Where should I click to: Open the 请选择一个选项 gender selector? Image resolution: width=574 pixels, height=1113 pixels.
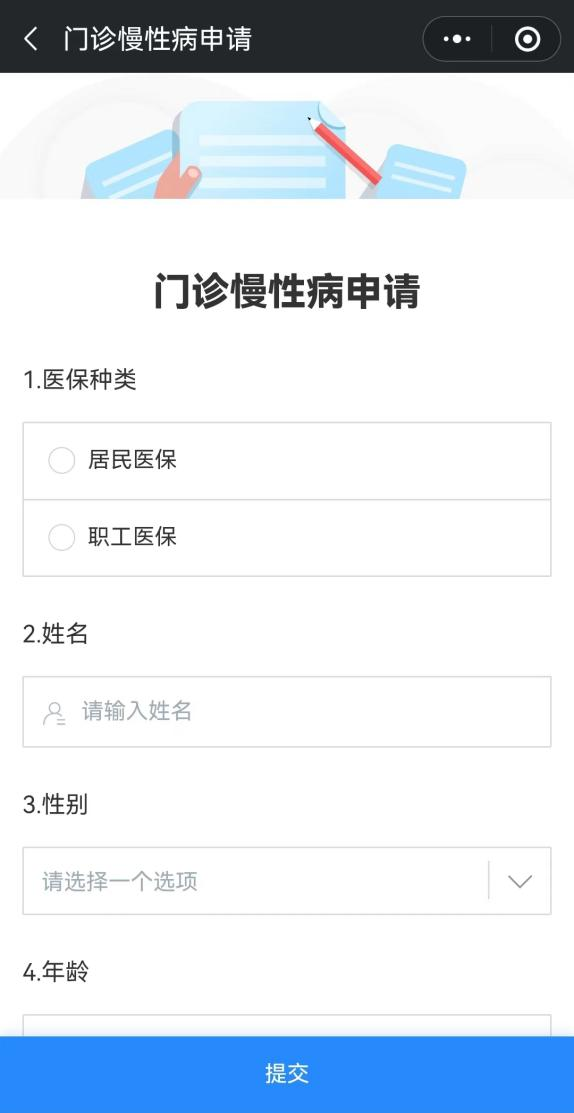[x=287, y=881]
